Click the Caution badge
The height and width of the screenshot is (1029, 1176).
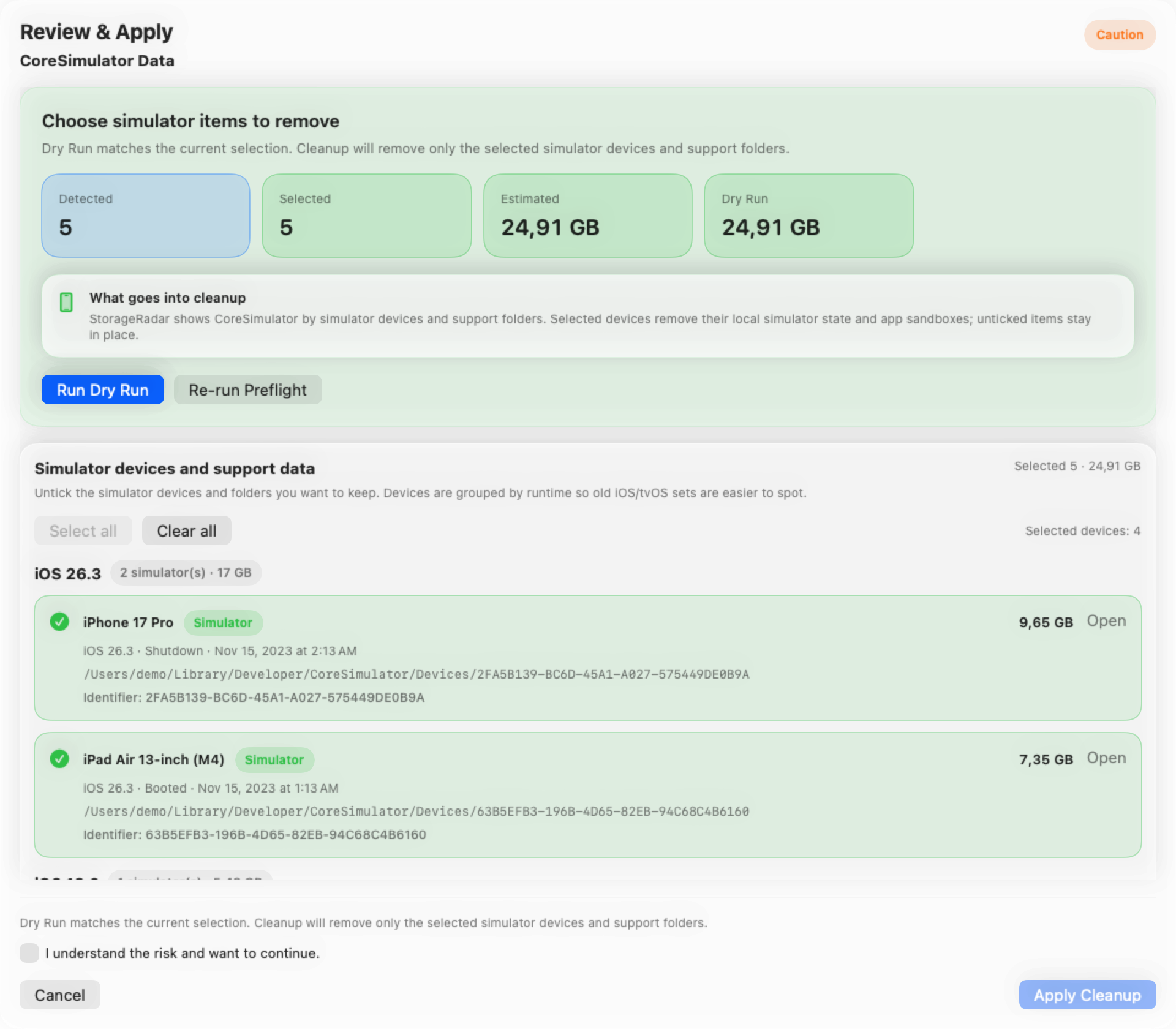[x=1119, y=35]
